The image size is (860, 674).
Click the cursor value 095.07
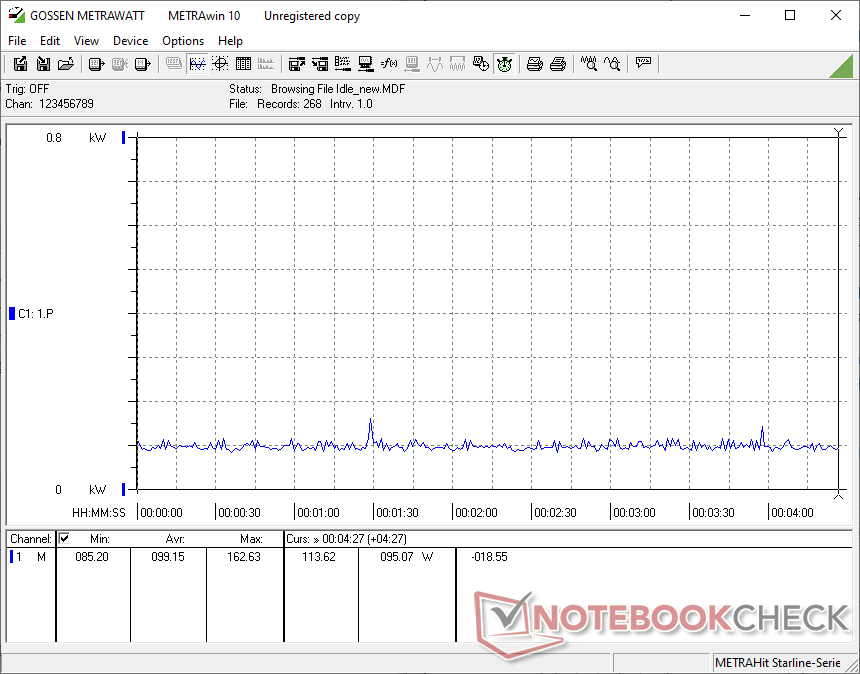click(397, 557)
